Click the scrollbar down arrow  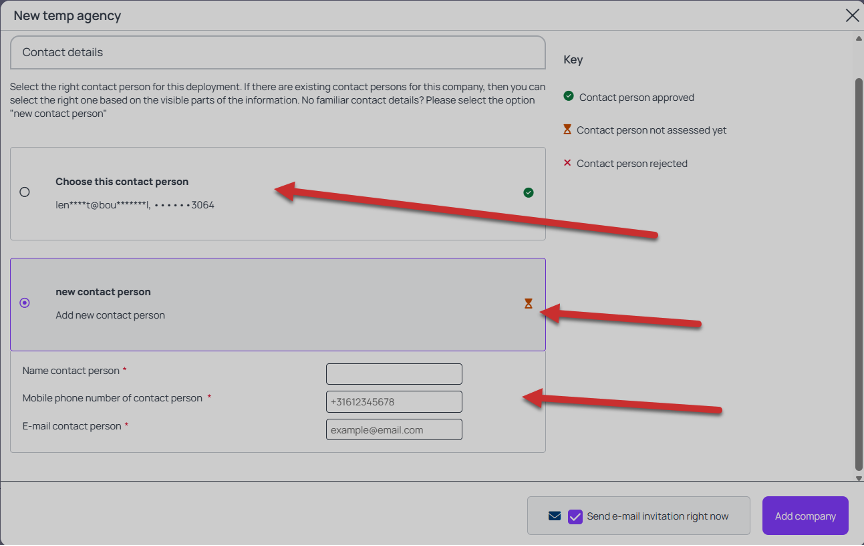tap(858, 478)
